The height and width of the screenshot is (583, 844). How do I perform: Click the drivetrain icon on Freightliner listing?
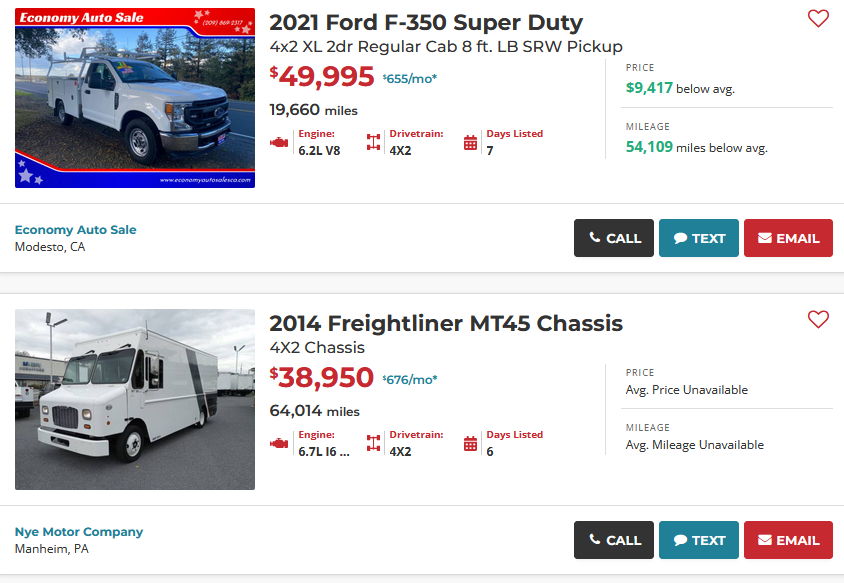[x=373, y=444]
